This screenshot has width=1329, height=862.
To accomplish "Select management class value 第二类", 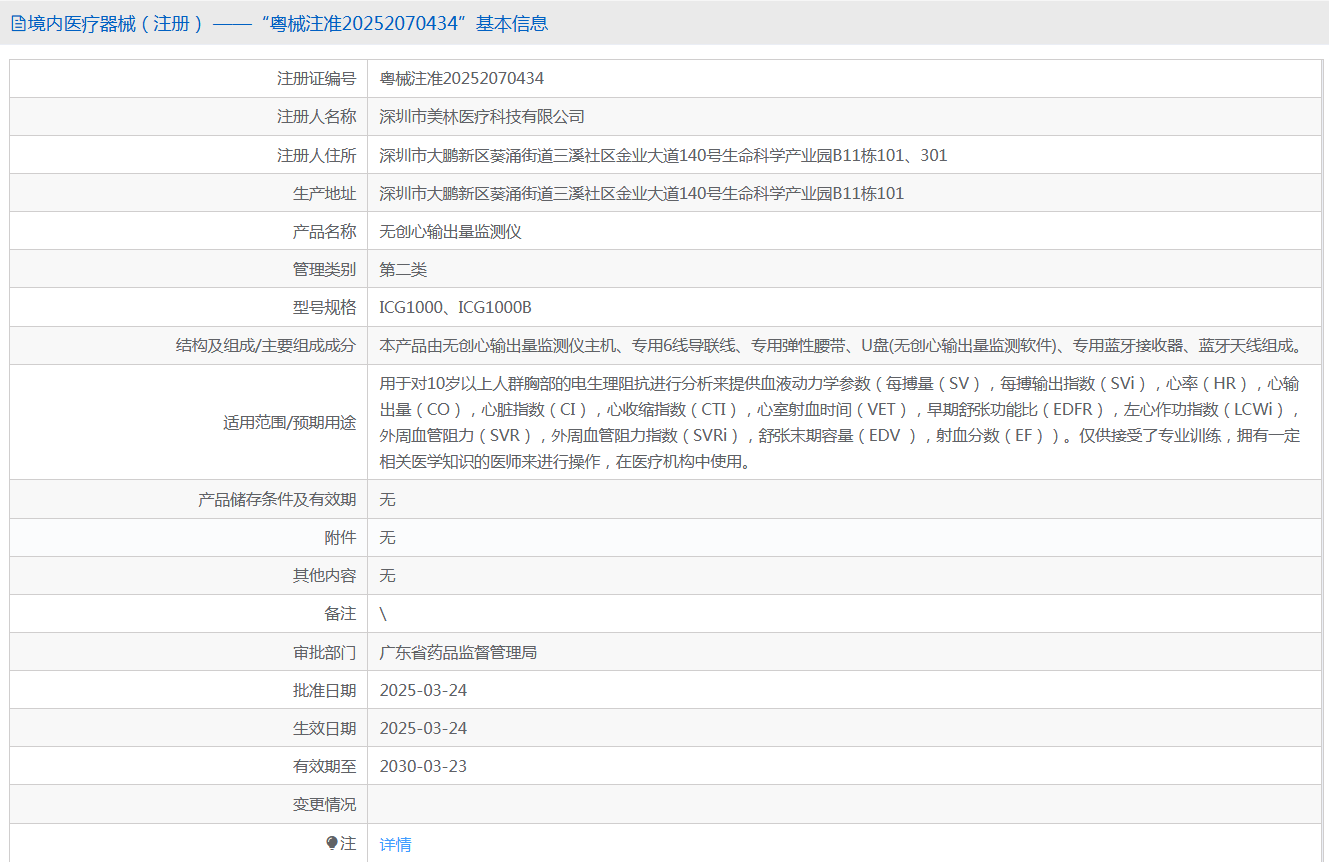I will point(403,269).
